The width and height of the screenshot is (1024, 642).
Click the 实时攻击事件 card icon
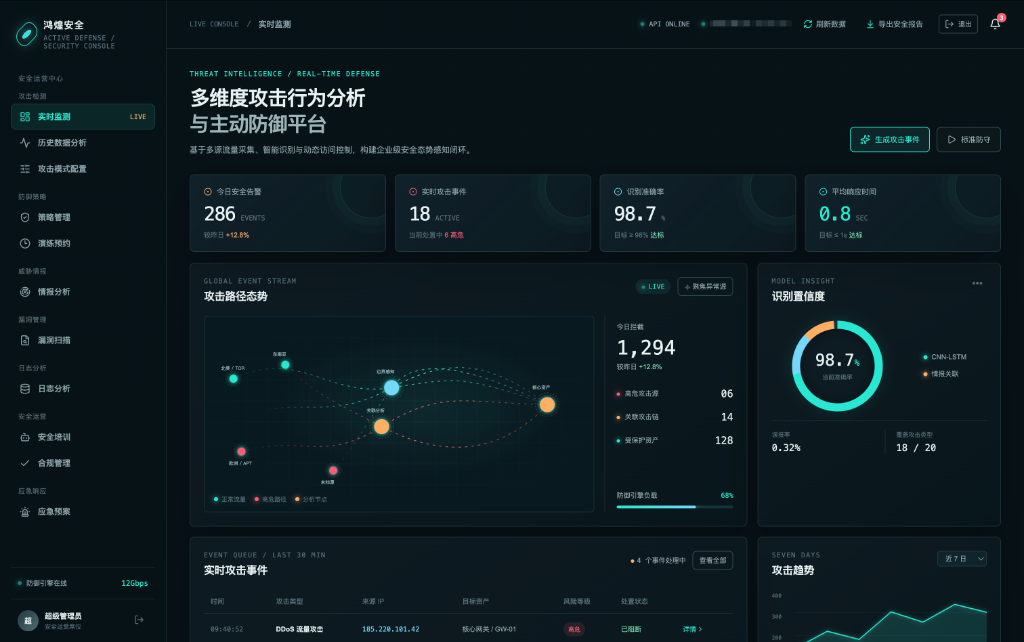pyautogui.click(x=413, y=191)
